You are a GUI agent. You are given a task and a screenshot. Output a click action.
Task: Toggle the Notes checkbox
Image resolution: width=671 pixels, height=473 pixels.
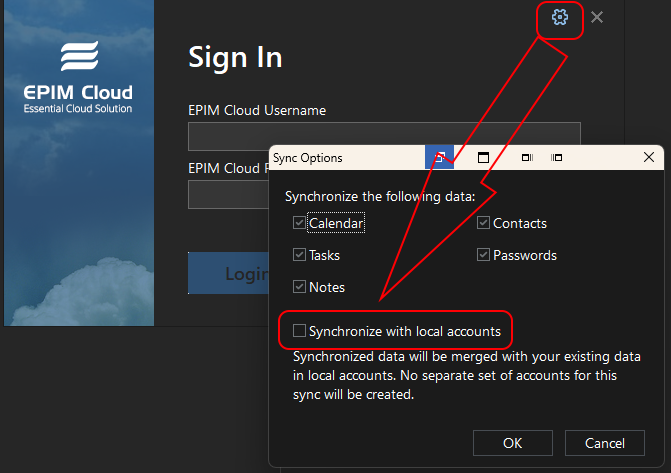pos(299,287)
